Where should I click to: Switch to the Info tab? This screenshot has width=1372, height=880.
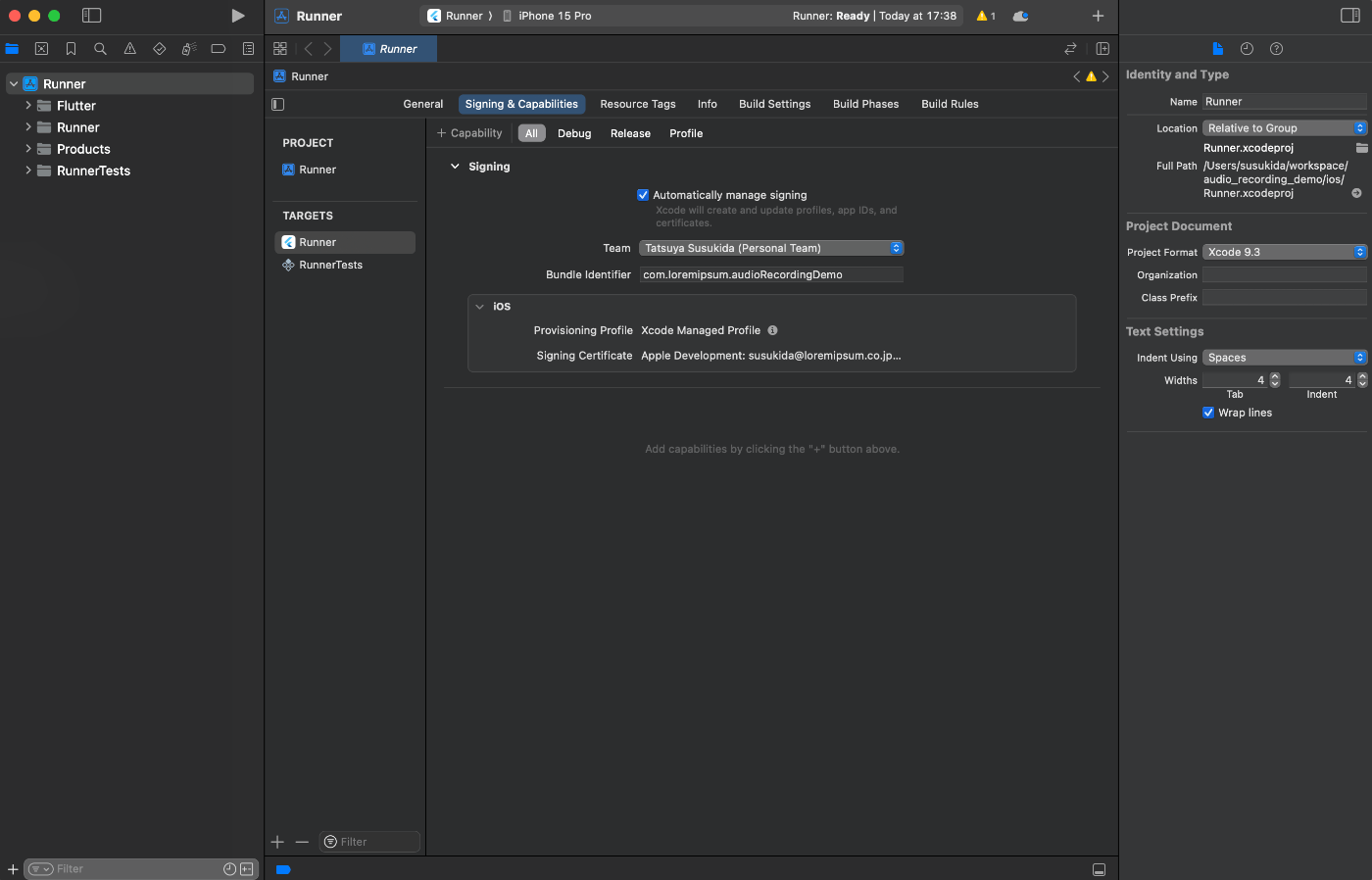pos(708,104)
